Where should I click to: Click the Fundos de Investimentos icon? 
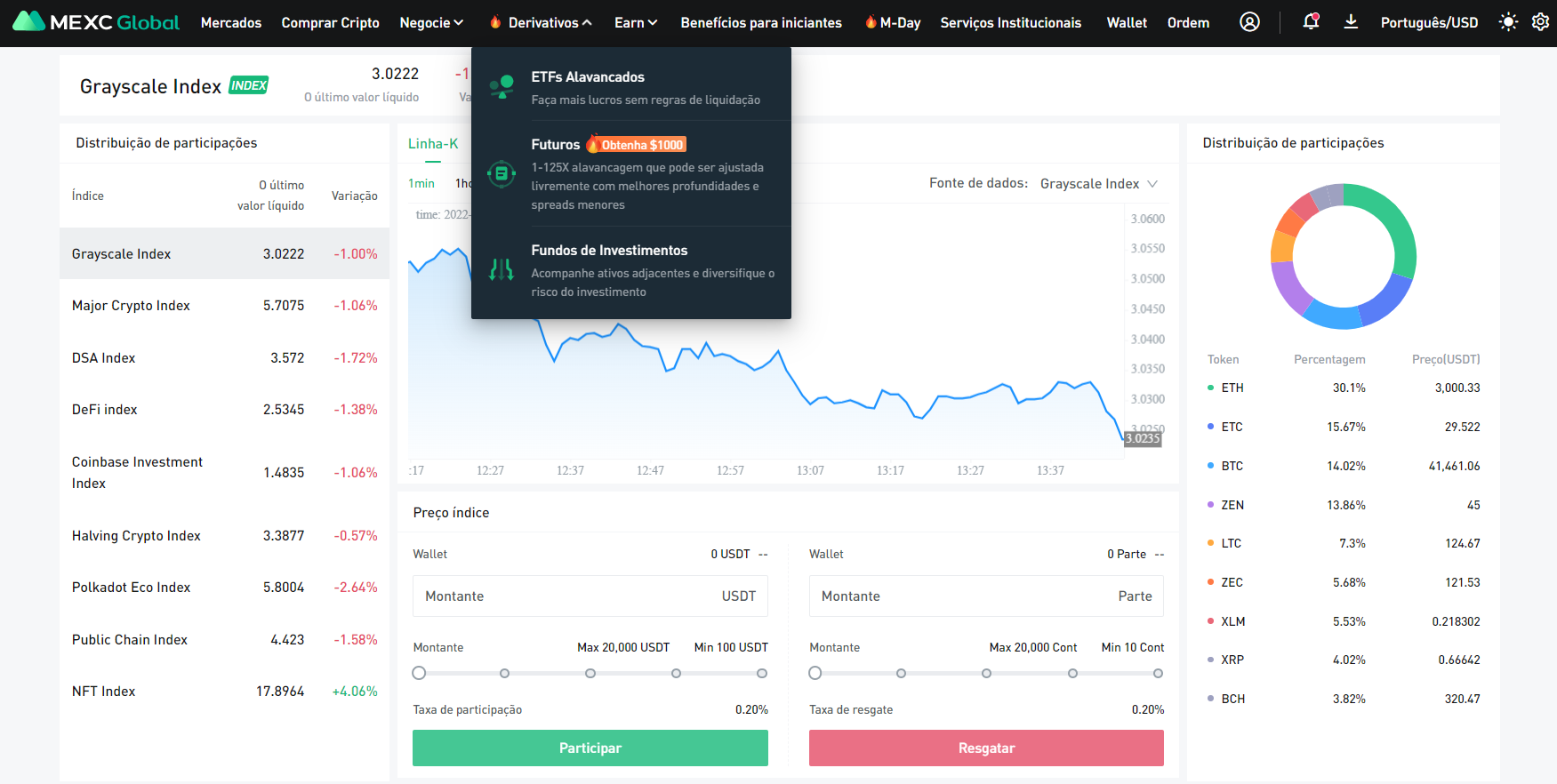pos(502,269)
